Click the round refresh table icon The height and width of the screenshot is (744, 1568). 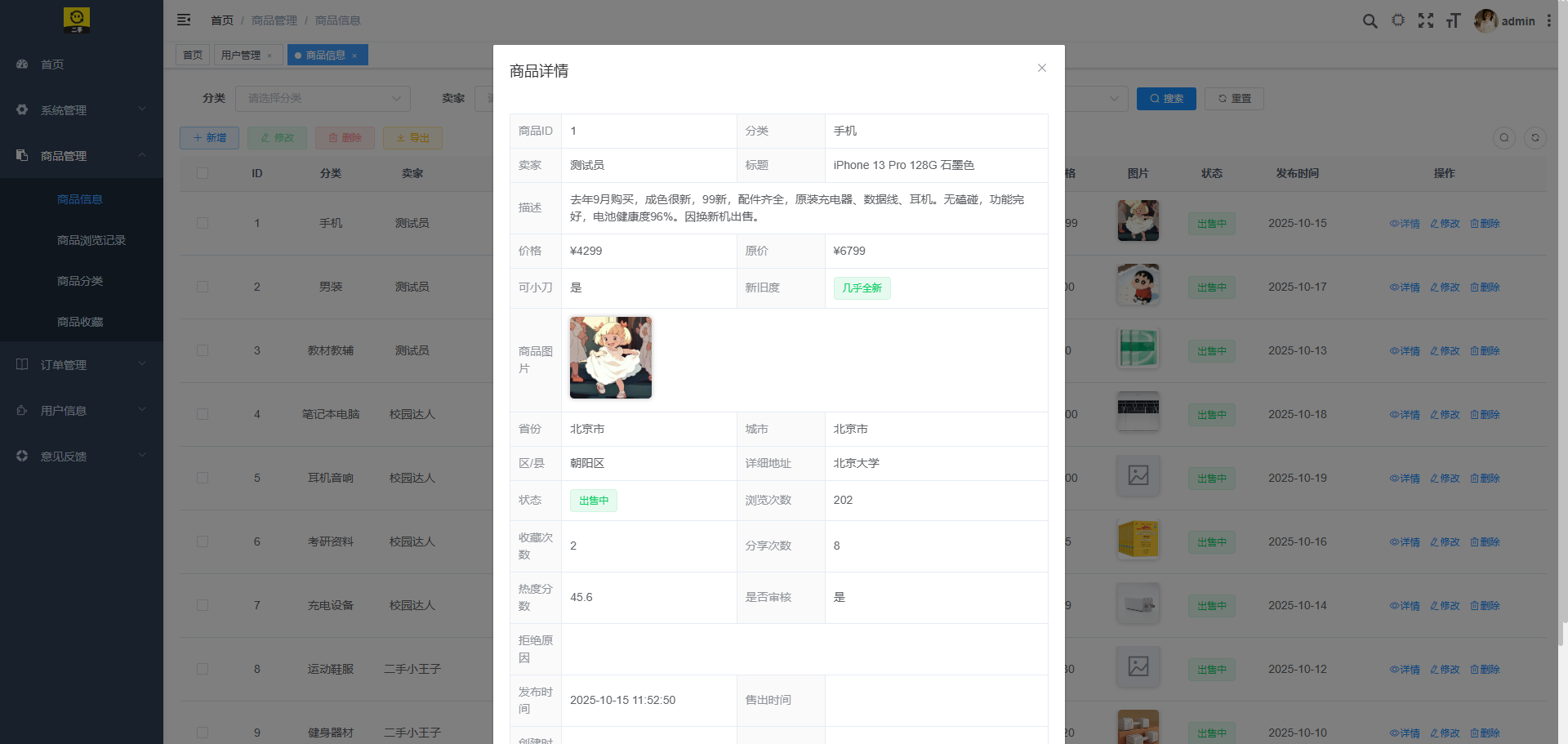pos(1535,138)
